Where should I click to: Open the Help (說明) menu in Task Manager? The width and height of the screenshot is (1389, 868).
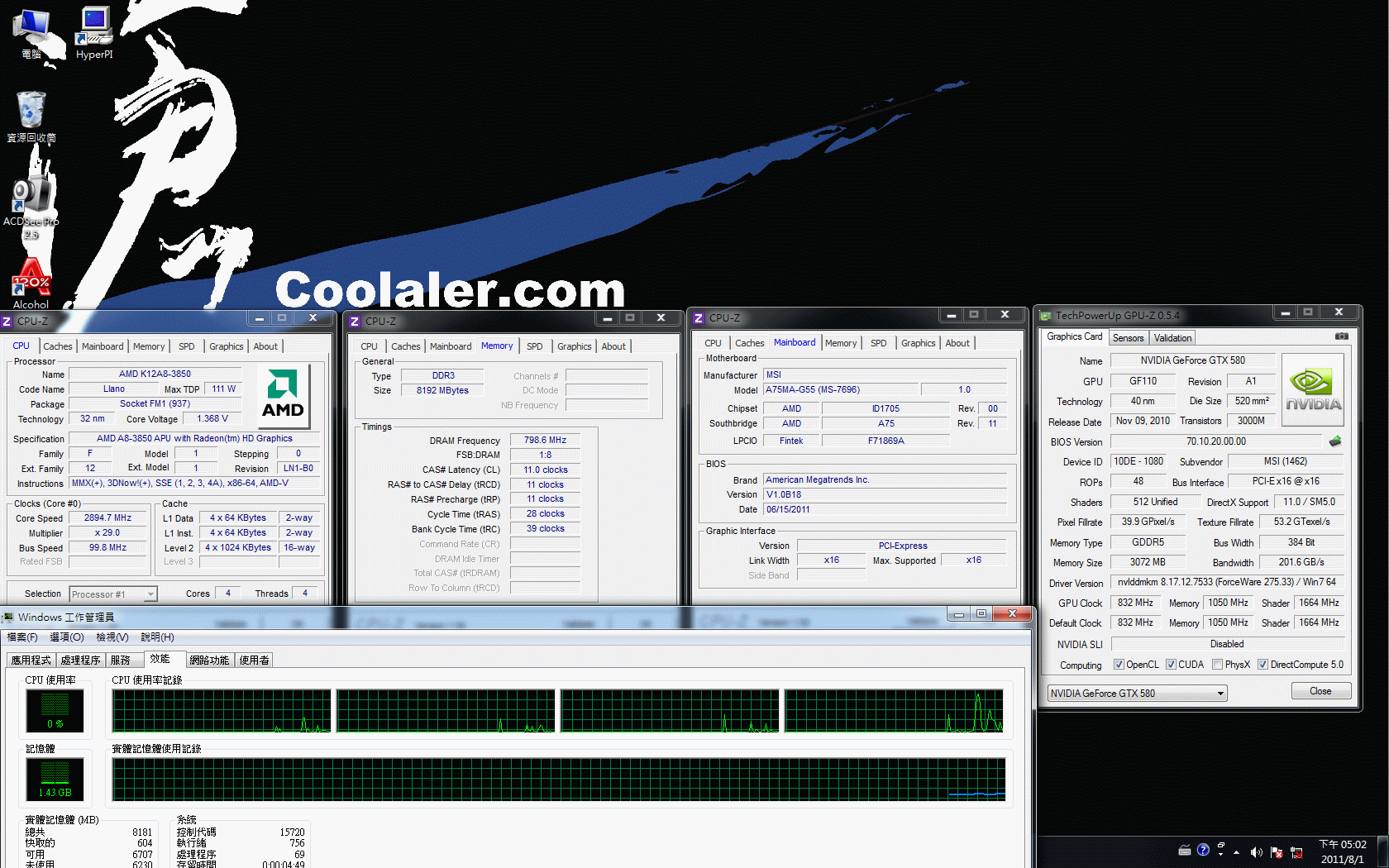(x=157, y=637)
